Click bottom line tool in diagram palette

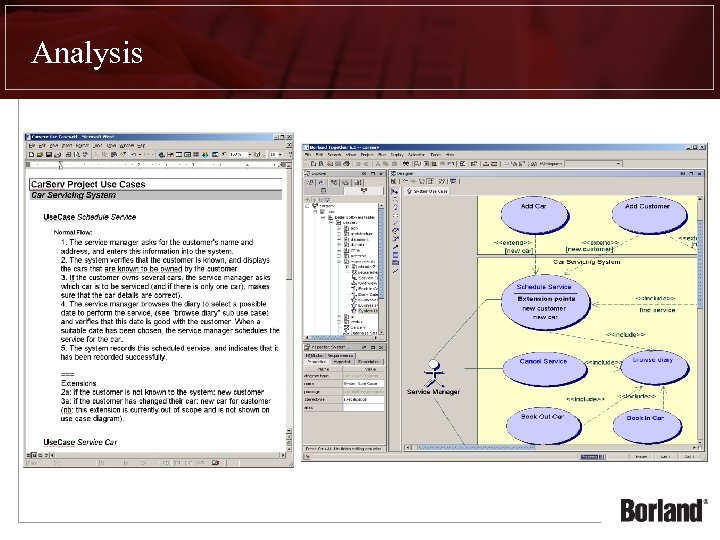tap(395, 271)
